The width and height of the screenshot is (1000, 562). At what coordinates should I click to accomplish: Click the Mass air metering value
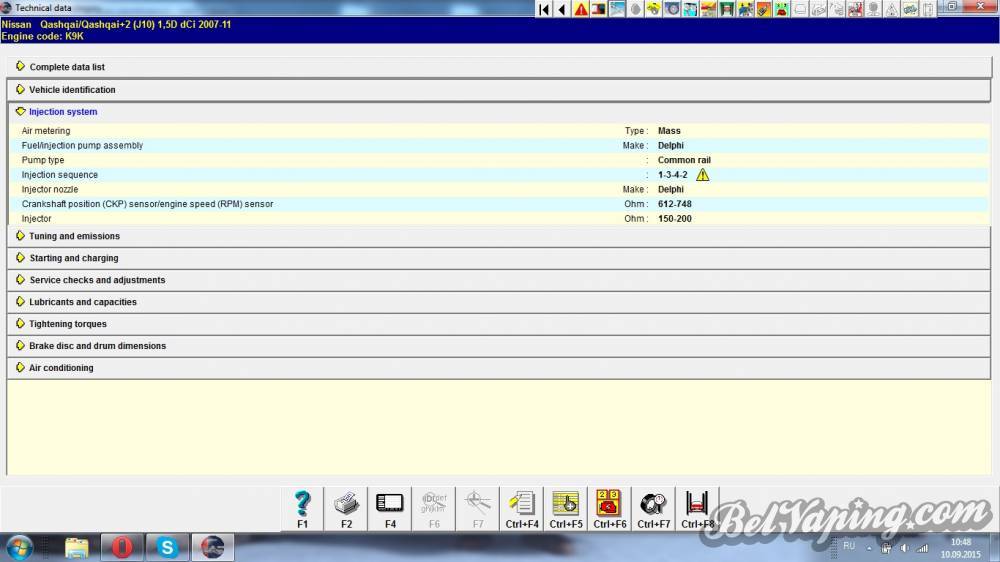pyautogui.click(x=669, y=131)
